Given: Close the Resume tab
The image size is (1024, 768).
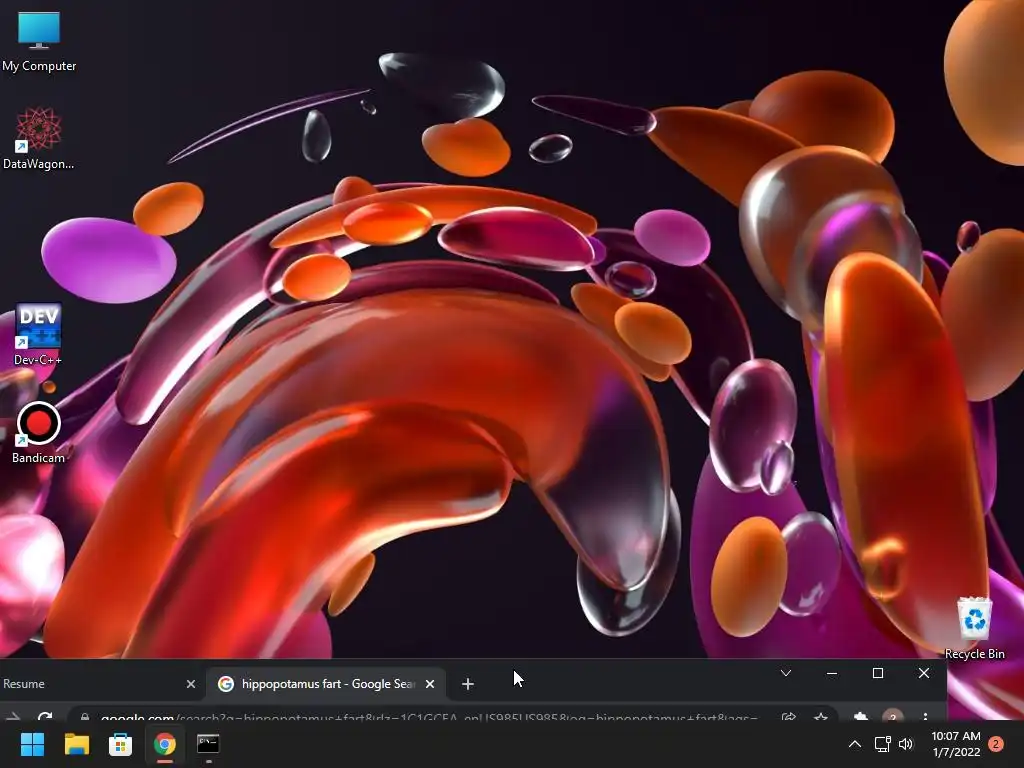Looking at the screenshot, I should [191, 684].
